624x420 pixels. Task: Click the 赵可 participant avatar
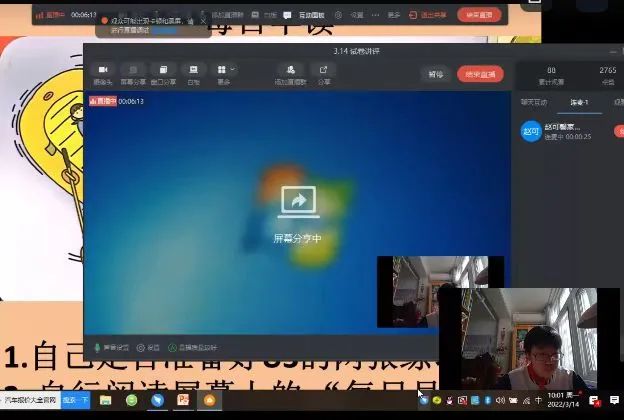pyautogui.click(x=531, y=131)
